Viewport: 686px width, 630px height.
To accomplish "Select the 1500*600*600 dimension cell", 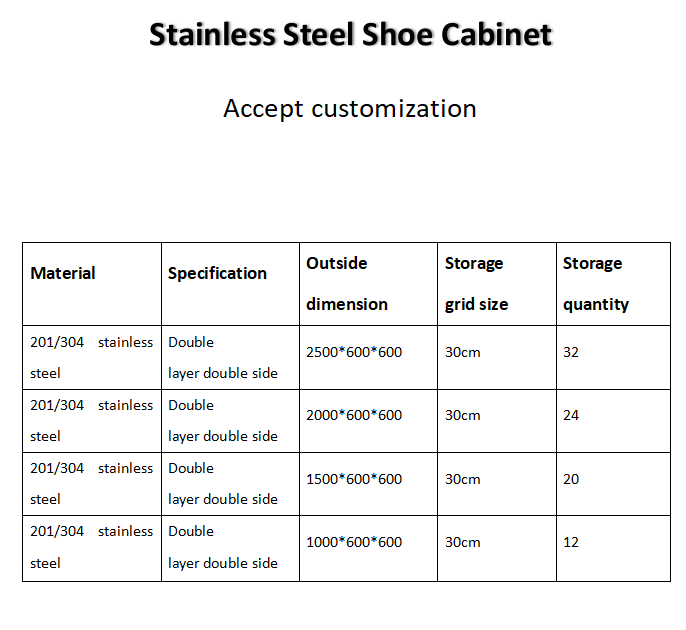I will [x=354, y=479].
